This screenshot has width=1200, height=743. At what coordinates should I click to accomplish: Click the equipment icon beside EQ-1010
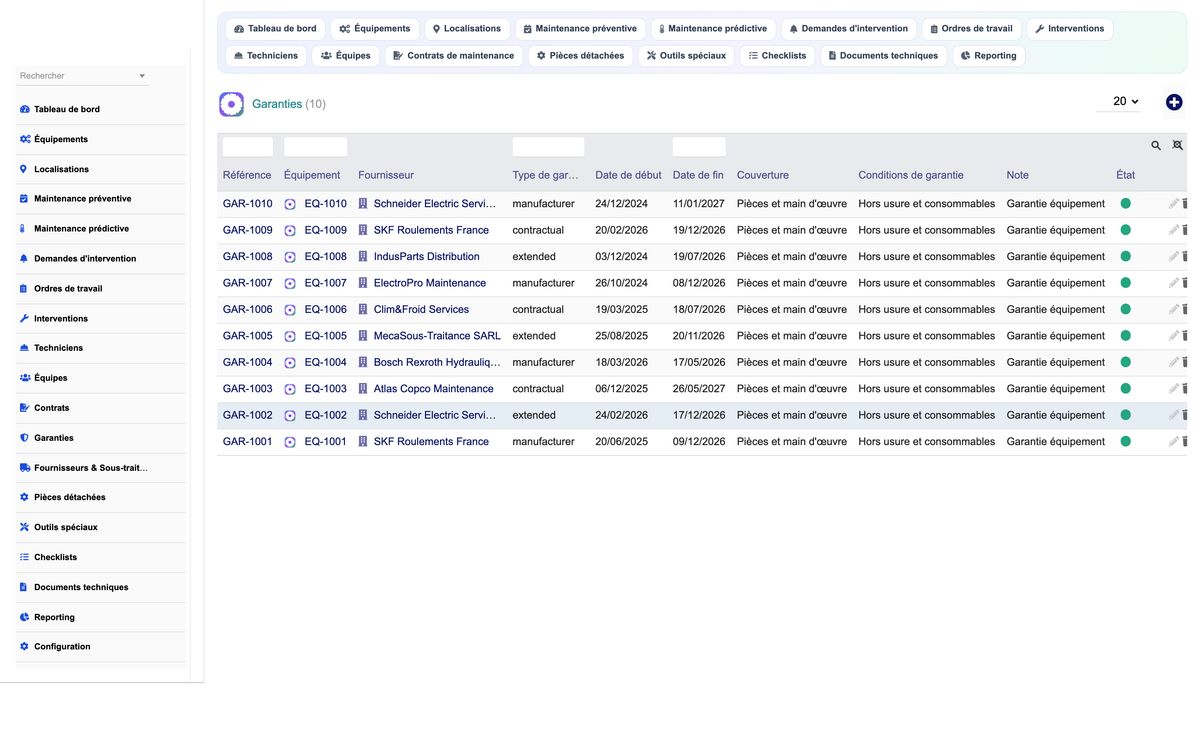tap(290, 204)
